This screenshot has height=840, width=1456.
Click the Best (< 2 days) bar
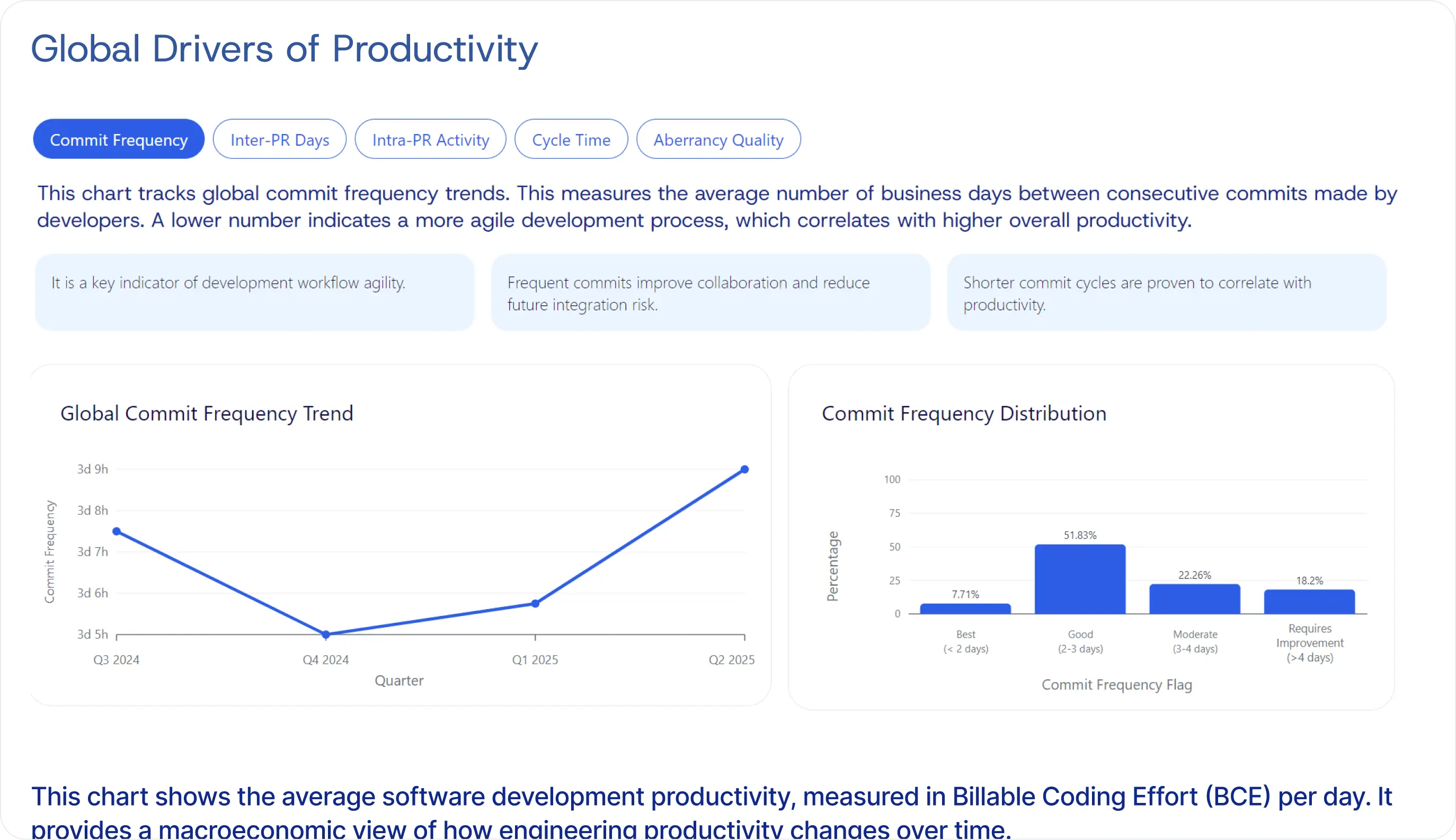[x=965, y=609]
